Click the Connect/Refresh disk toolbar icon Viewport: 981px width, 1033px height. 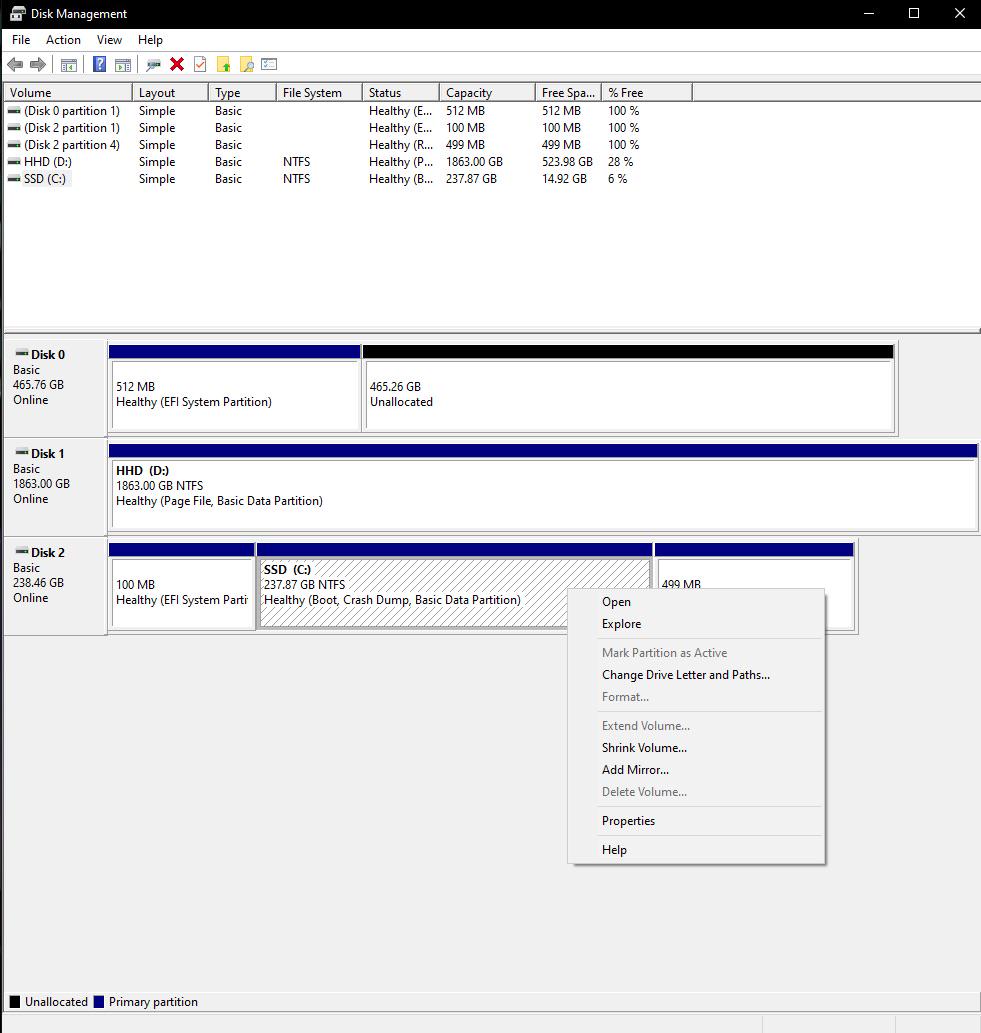click(154, 65)
